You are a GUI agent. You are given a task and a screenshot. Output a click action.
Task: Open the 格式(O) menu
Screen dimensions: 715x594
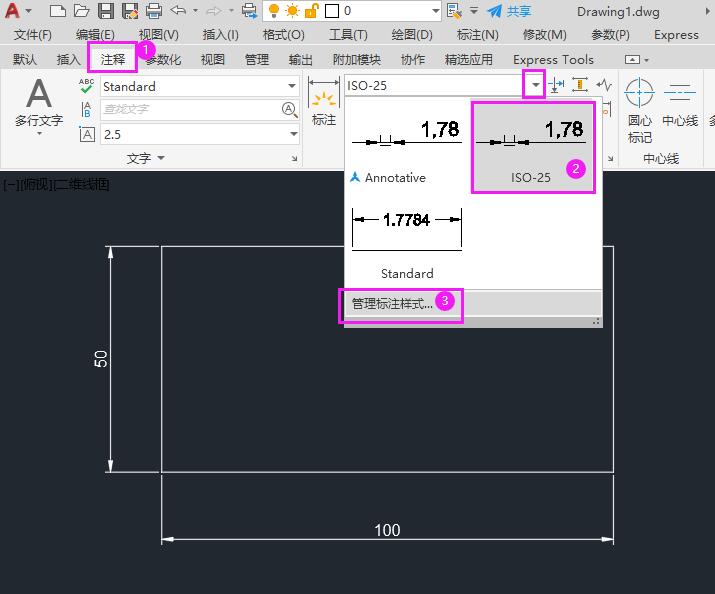click(x=283, y=35)
